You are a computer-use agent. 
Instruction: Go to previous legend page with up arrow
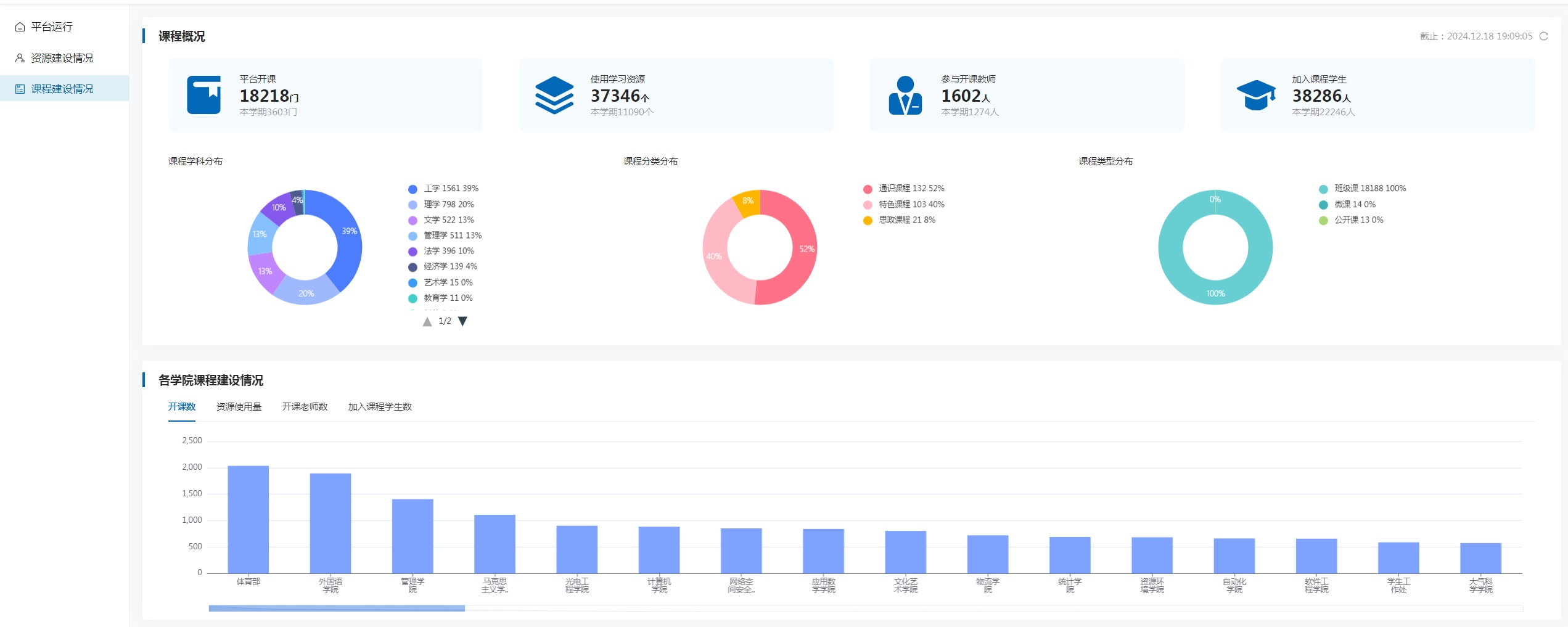(x=427, y=321)
